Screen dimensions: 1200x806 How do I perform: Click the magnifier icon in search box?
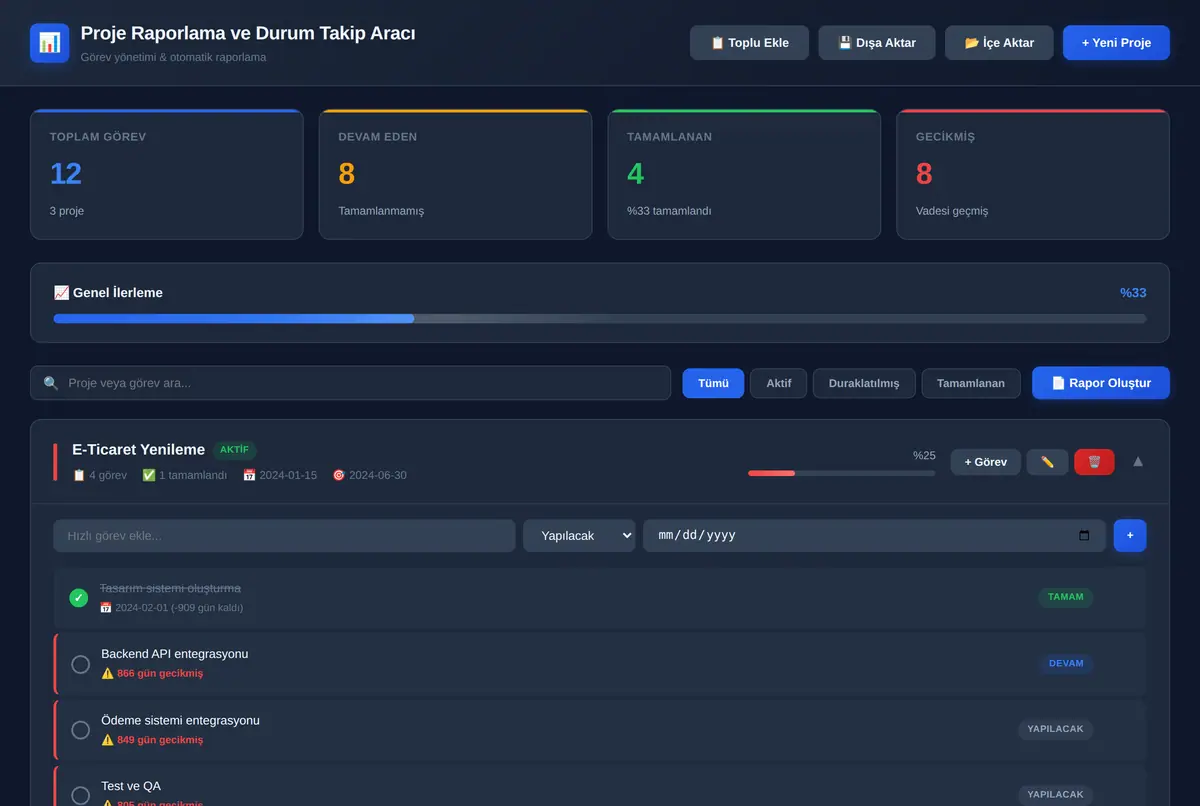(51, 383)
